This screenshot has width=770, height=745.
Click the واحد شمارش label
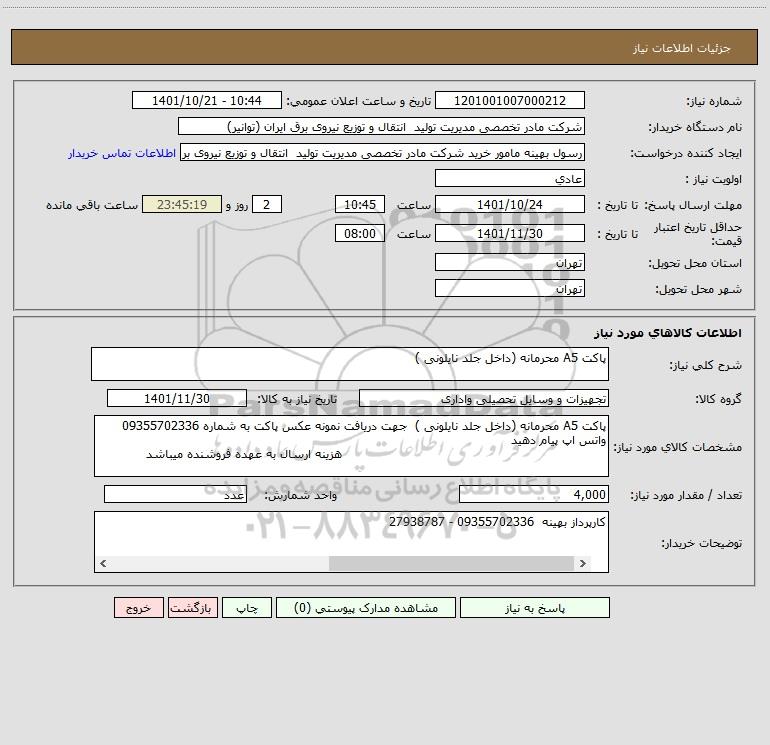(301, 495)
